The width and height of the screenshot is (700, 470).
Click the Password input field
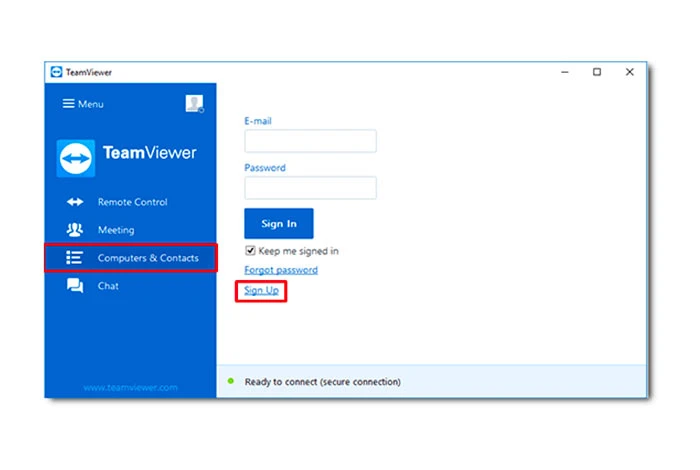(310, 187)
